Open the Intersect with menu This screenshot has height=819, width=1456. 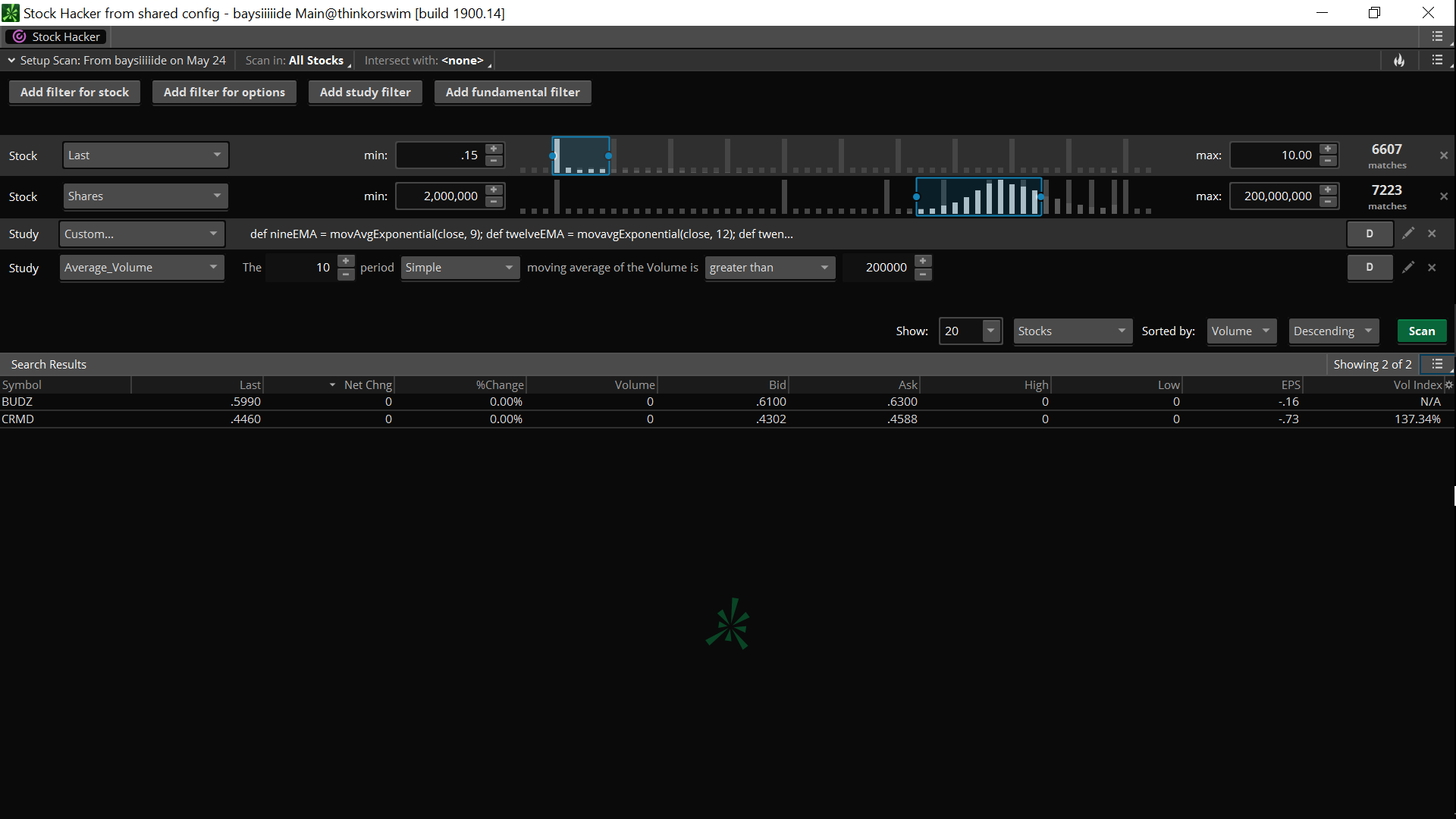pyautogui.click(x=427, y=61)
